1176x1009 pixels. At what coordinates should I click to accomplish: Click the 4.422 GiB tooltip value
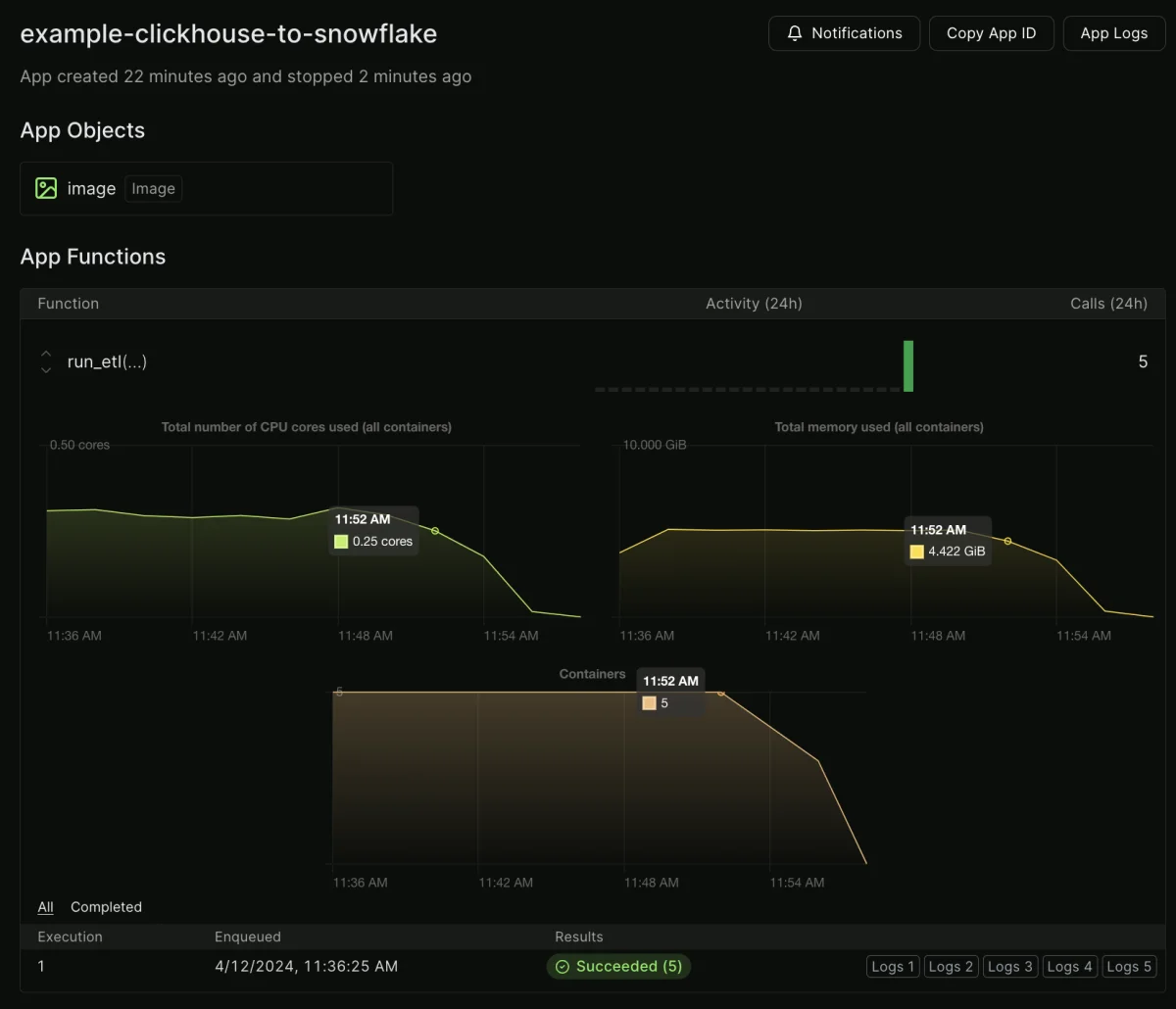[956, 552]
